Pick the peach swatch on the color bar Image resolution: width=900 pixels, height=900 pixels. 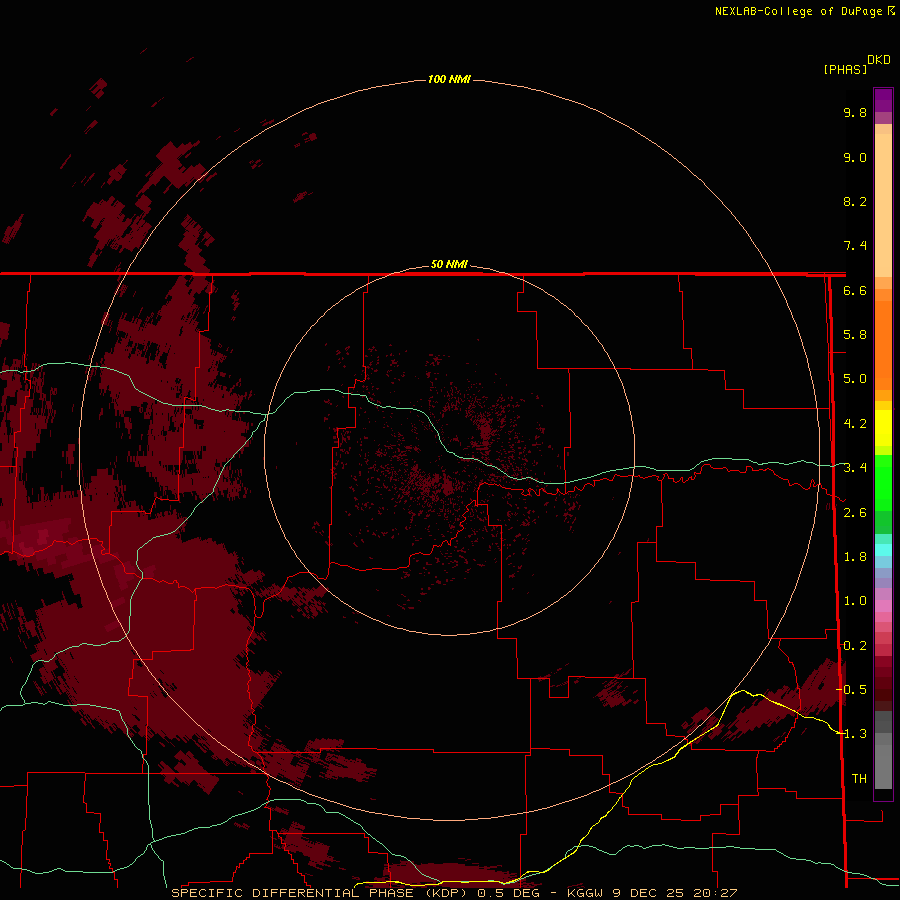point(883,205)
